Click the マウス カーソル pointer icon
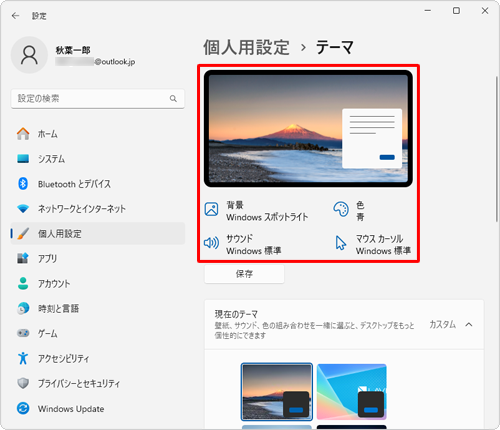 click(x=341, y=243)
